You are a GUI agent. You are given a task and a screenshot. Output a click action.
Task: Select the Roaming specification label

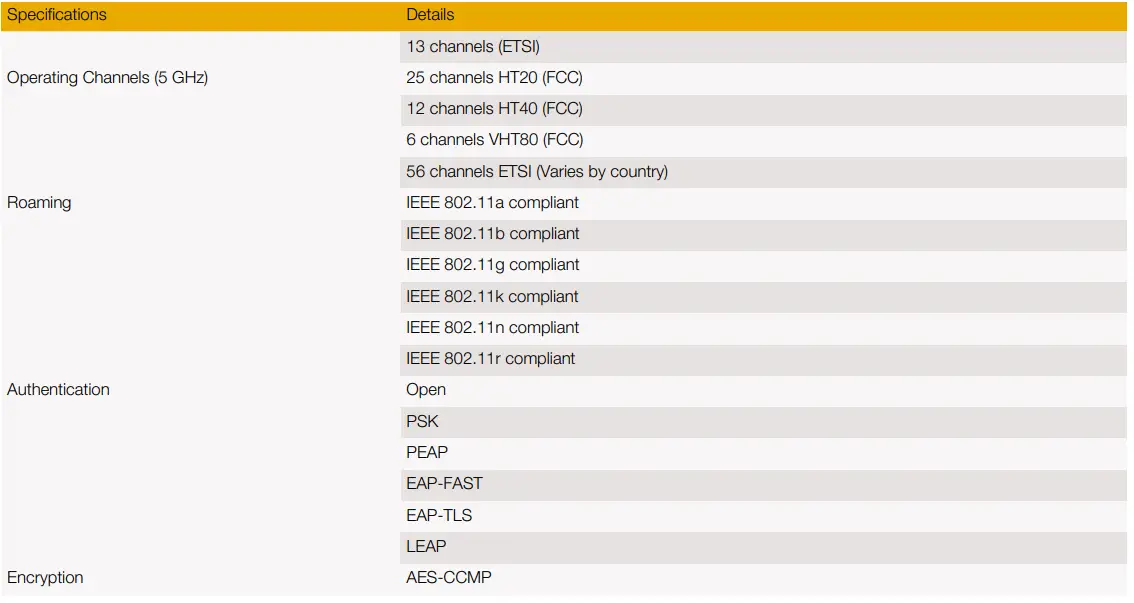click(39, 202)
